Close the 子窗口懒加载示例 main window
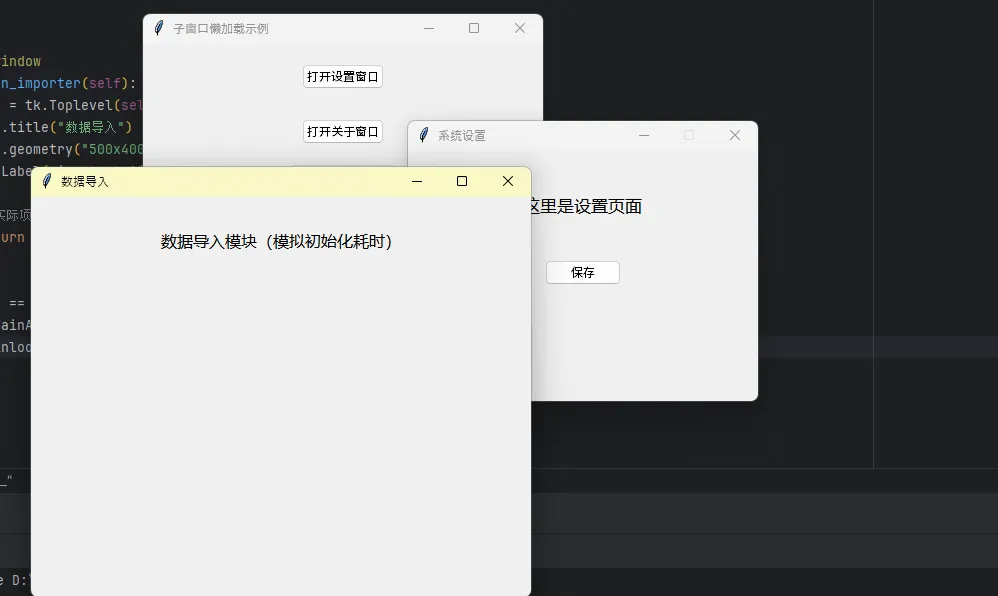The image size is (998, 596). tap(519, 28)
